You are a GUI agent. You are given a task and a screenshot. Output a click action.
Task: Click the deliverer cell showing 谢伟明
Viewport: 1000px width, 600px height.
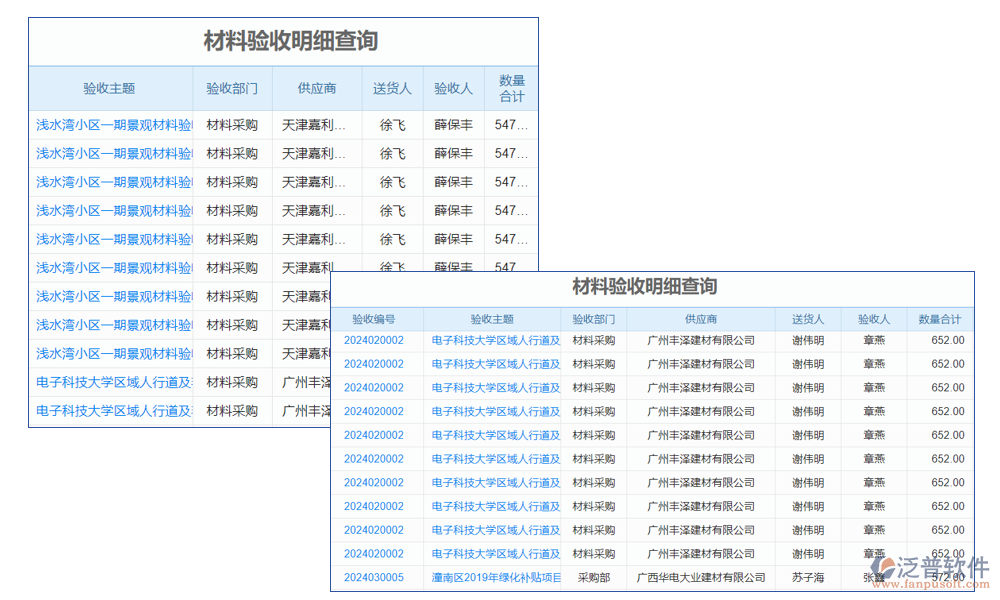(x=808, y=340)
